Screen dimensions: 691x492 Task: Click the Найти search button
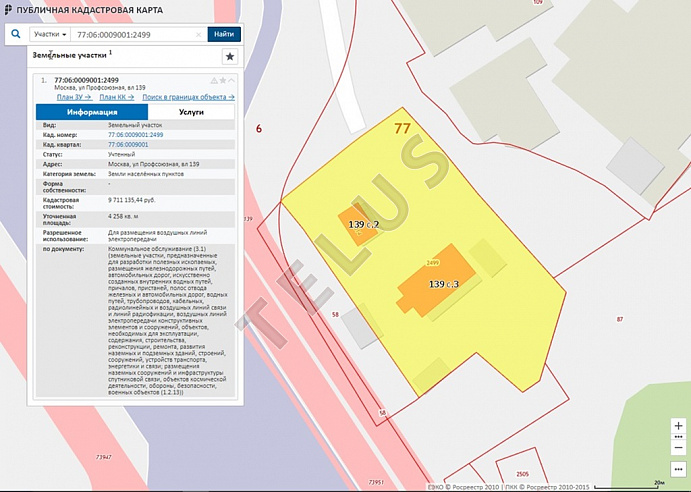click(x=224, y=34)
